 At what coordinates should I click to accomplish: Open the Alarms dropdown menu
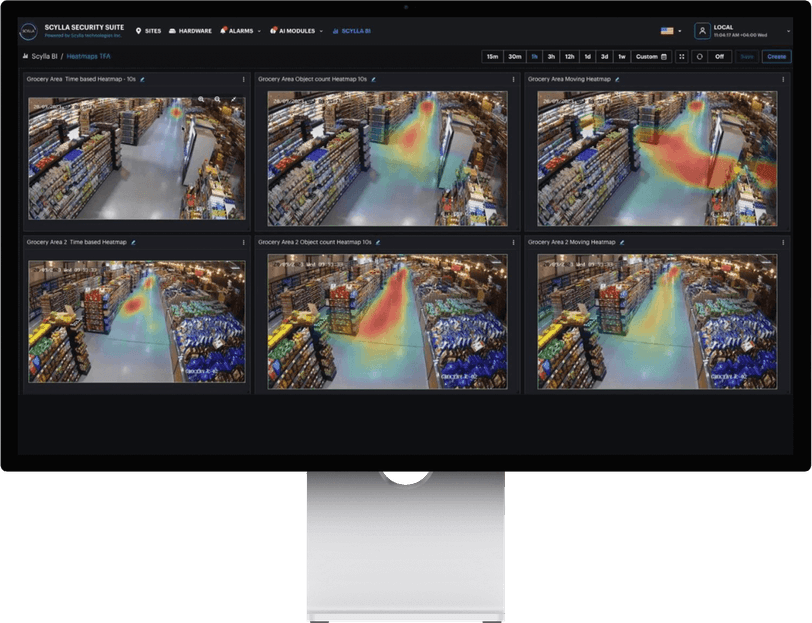point(240,31)
